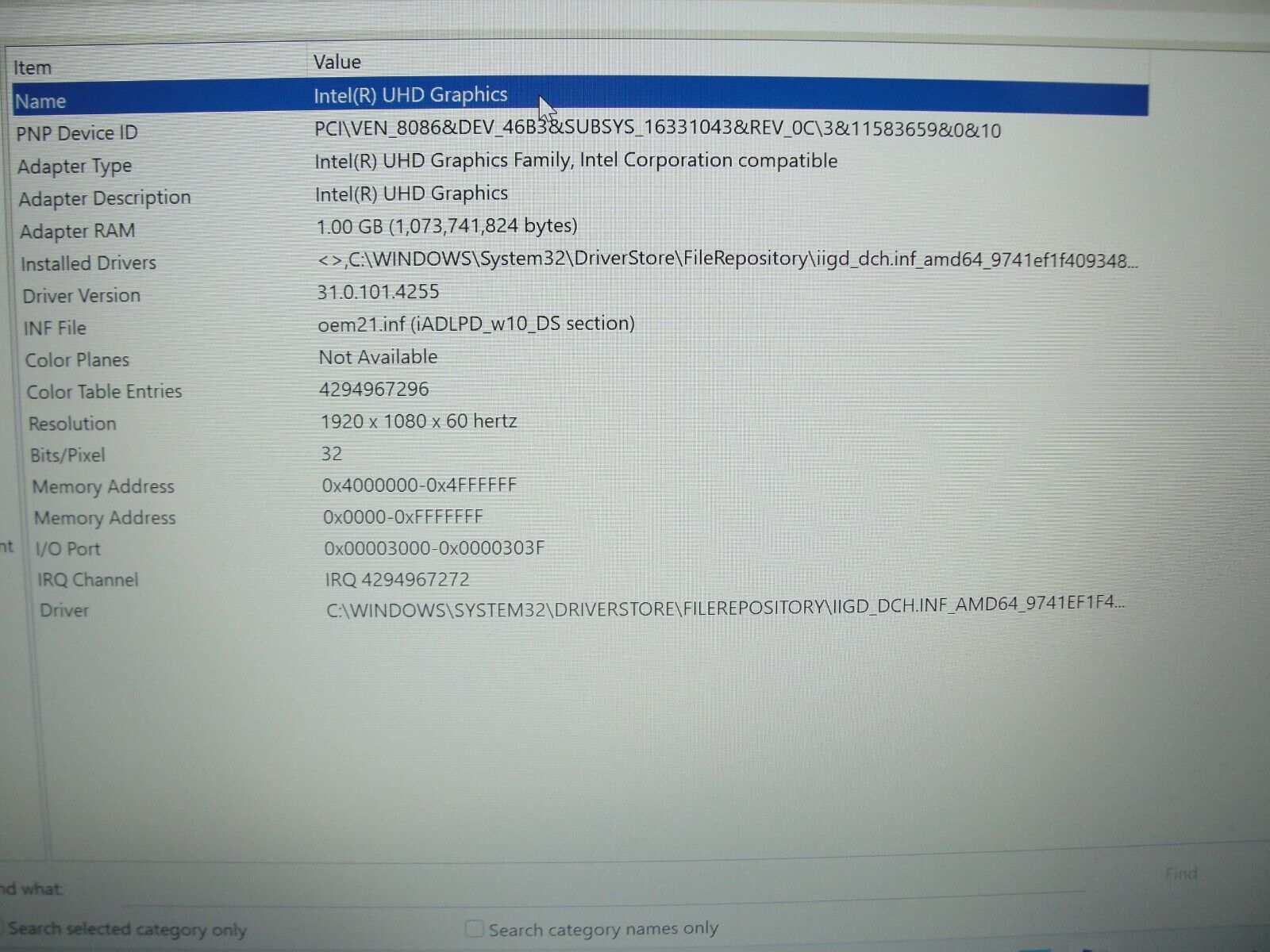The image size is (1270, 952).
Task: Select Memory Address label for 0x0000-0xFFFFFFF
Action: click(105, 518)
